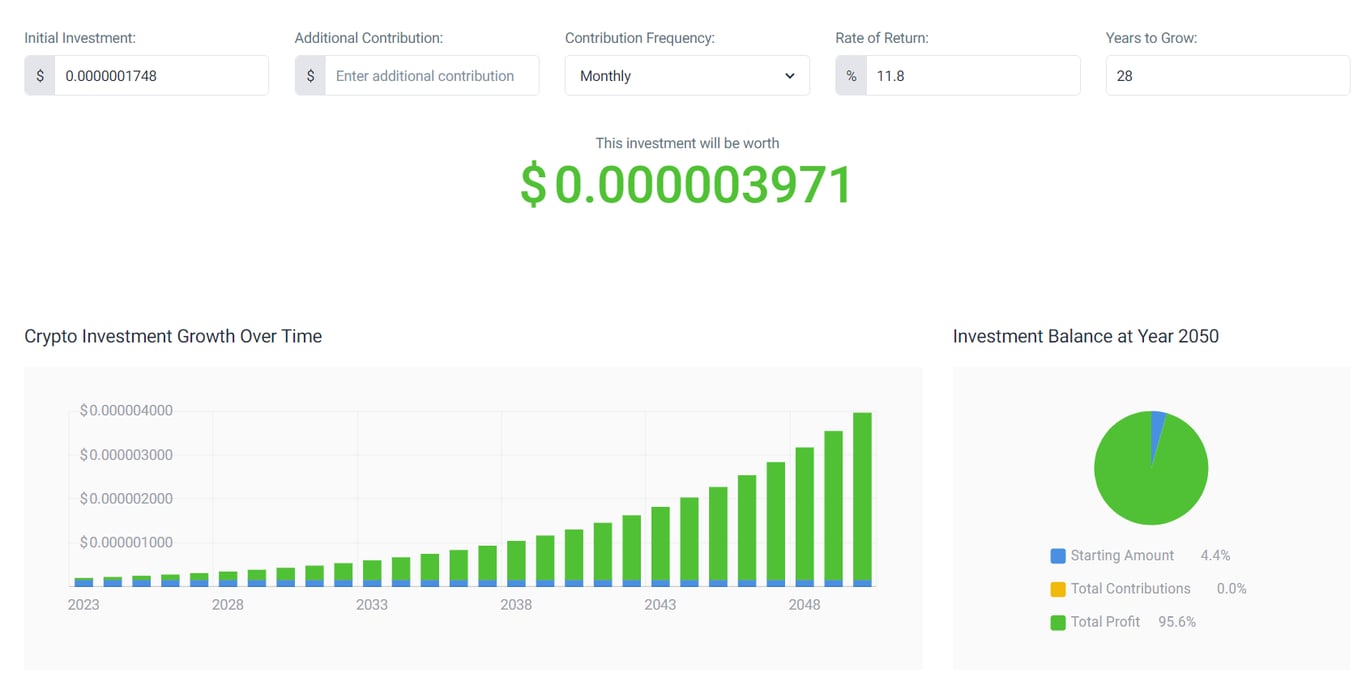Click the Investment Balance at Year 2050 heading
The image size is (1366, 689).
pyautogui.click(x=1086, y=336)
